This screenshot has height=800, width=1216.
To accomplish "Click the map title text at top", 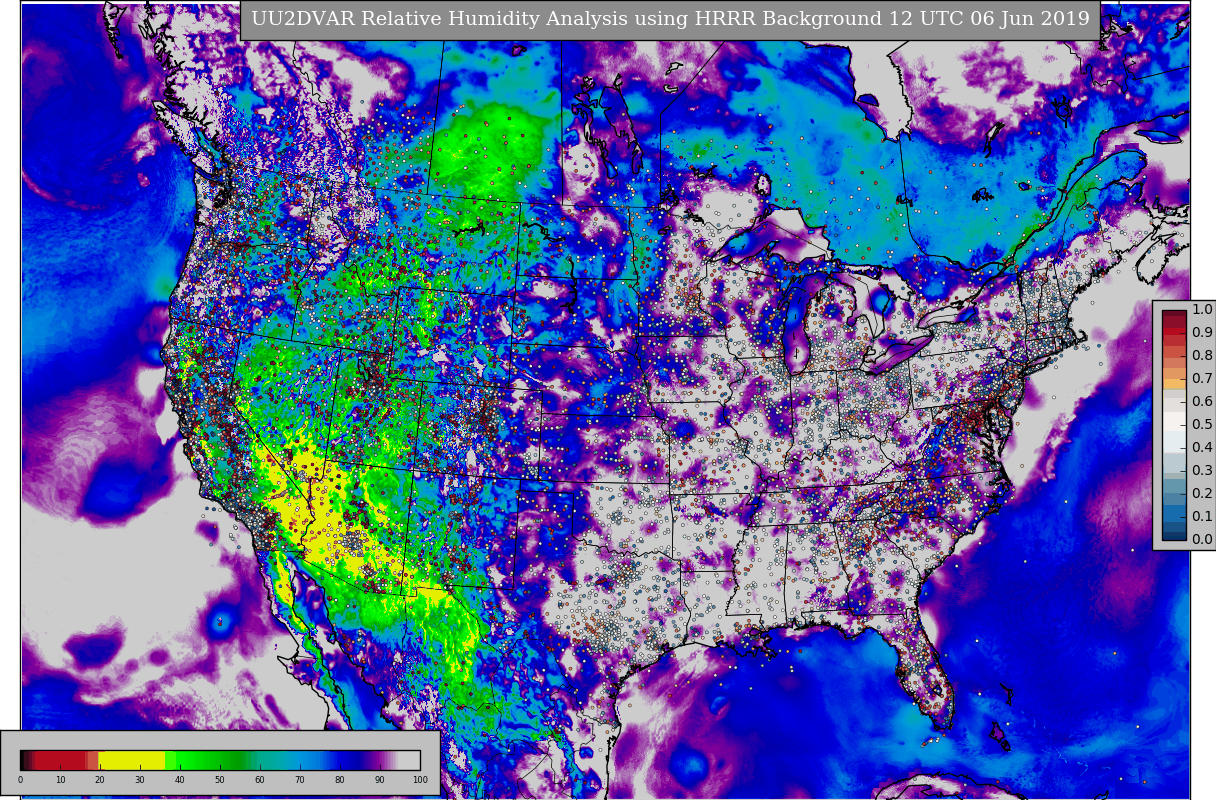I will [670, 19].
